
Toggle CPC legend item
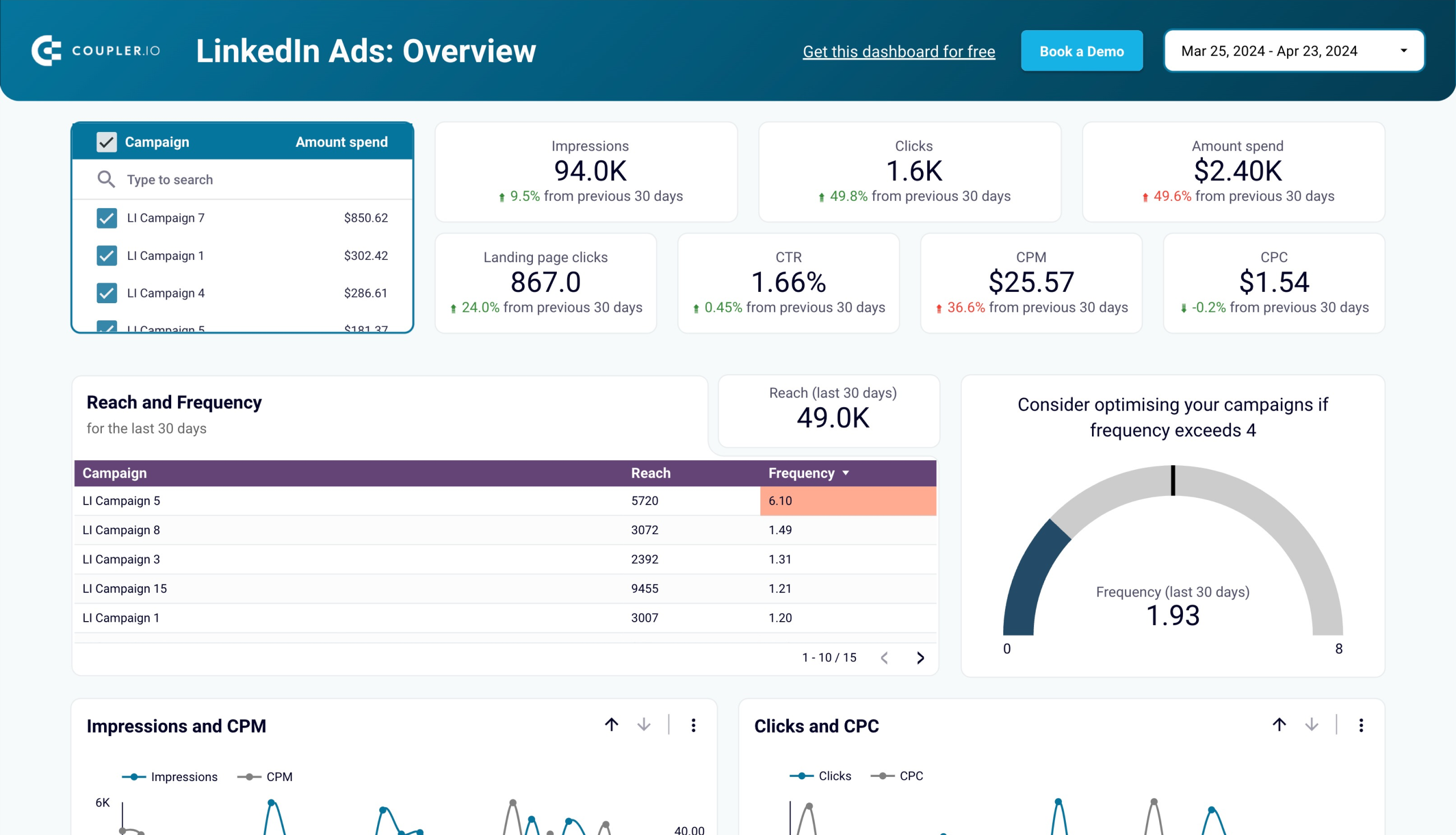897,776
